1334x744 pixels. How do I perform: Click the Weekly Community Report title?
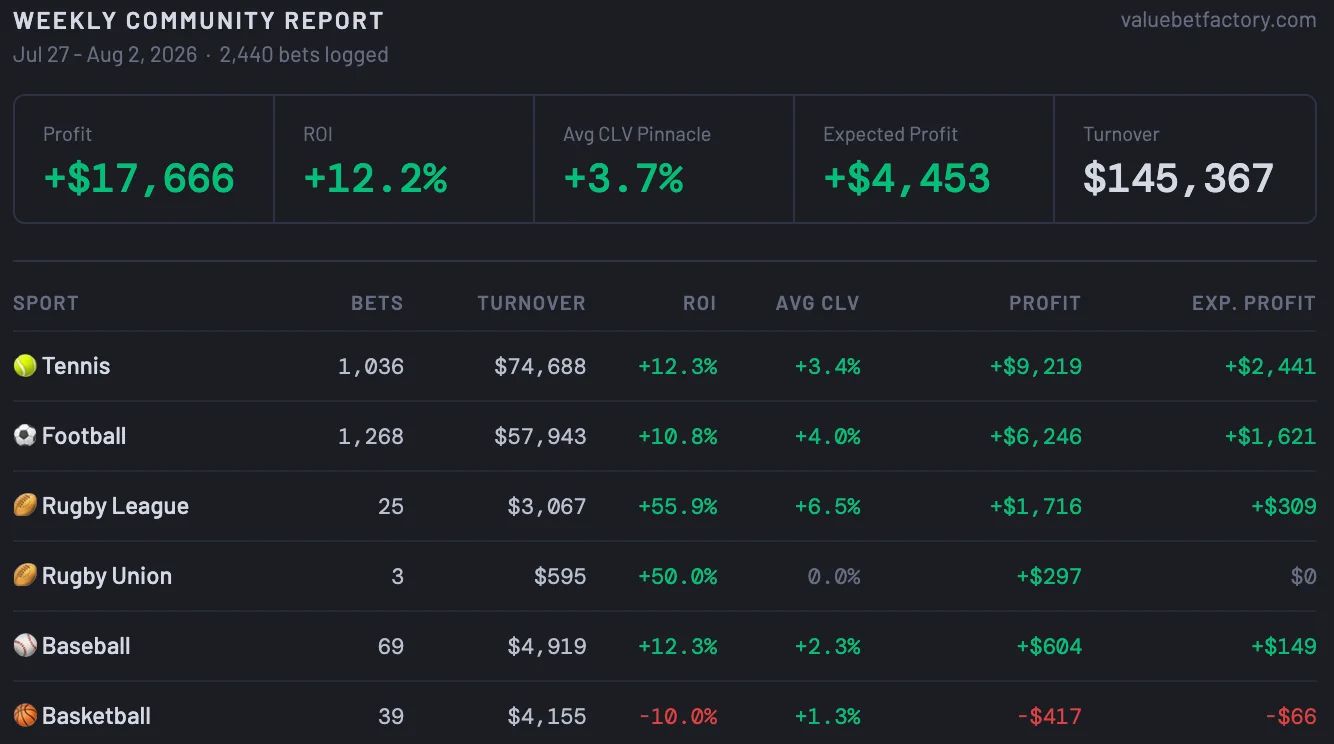[x=198, y=20]
